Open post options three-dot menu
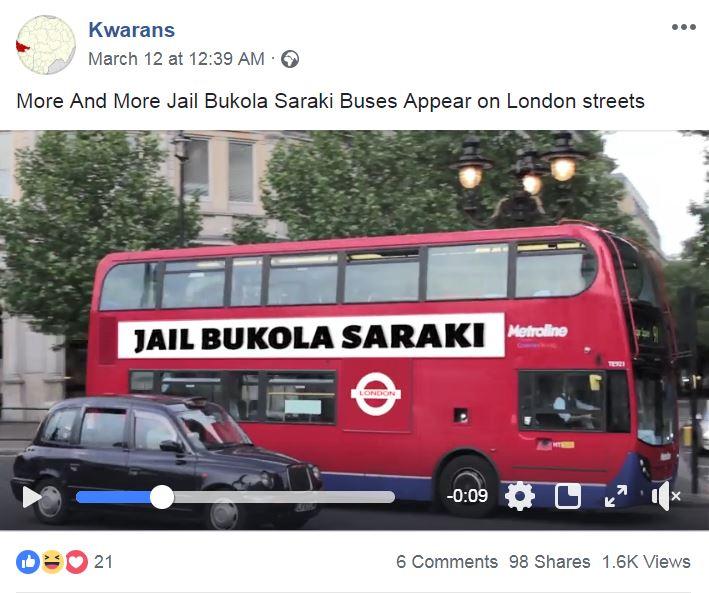This screenshot has width=709, height=593. pos(683,27)
